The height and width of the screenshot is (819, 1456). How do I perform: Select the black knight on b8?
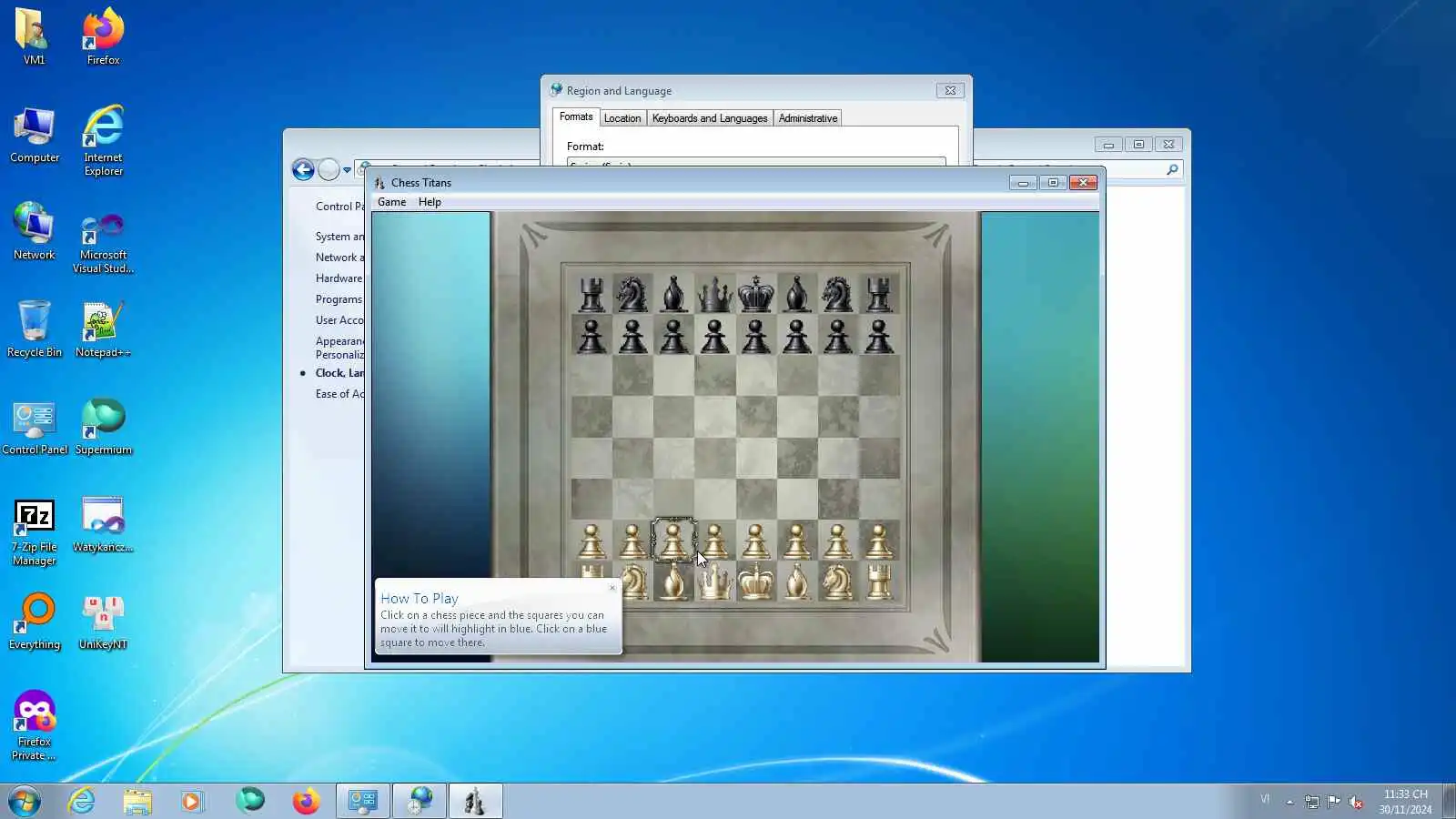pos(632,294)
